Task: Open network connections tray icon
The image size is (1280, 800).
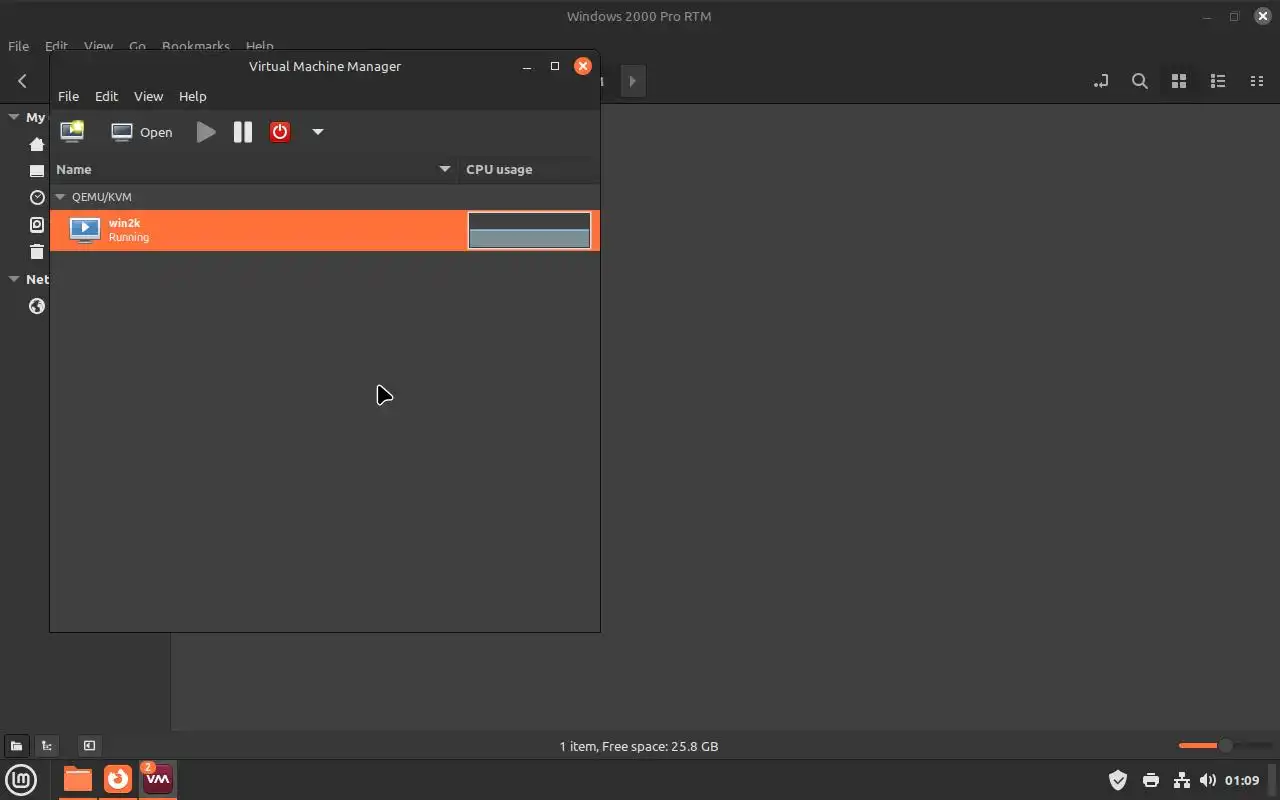Action: (x=1181, y=780)
